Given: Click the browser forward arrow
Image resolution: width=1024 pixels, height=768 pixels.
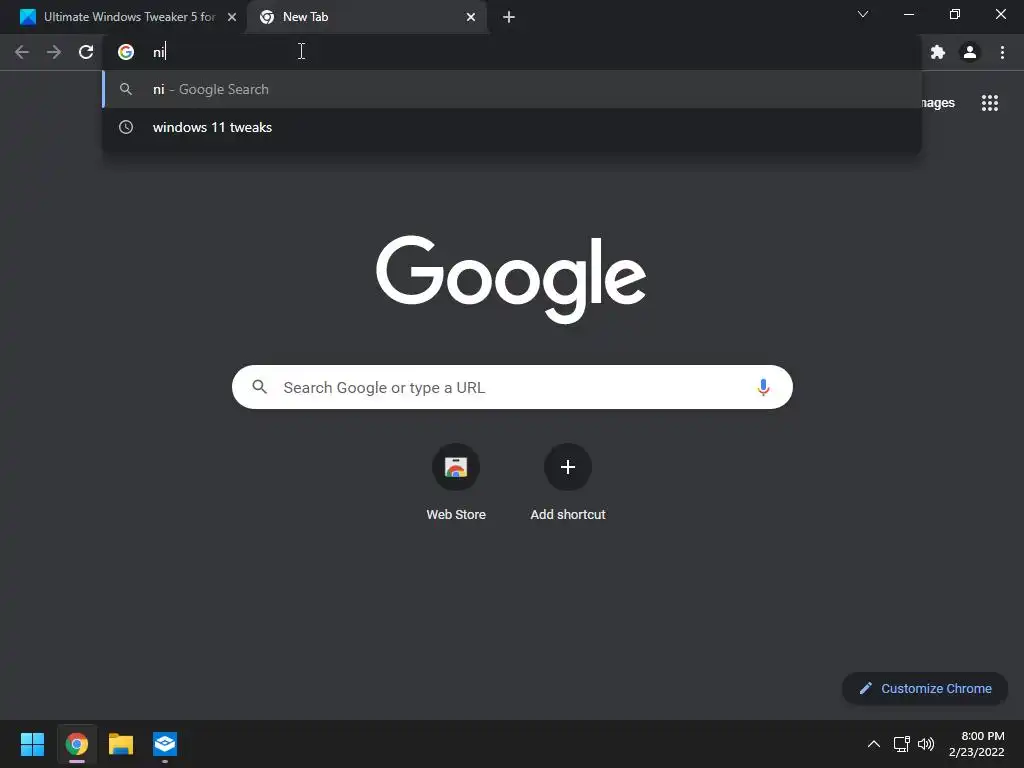Looking at the screenshot, I should click(x=54, y=52).
